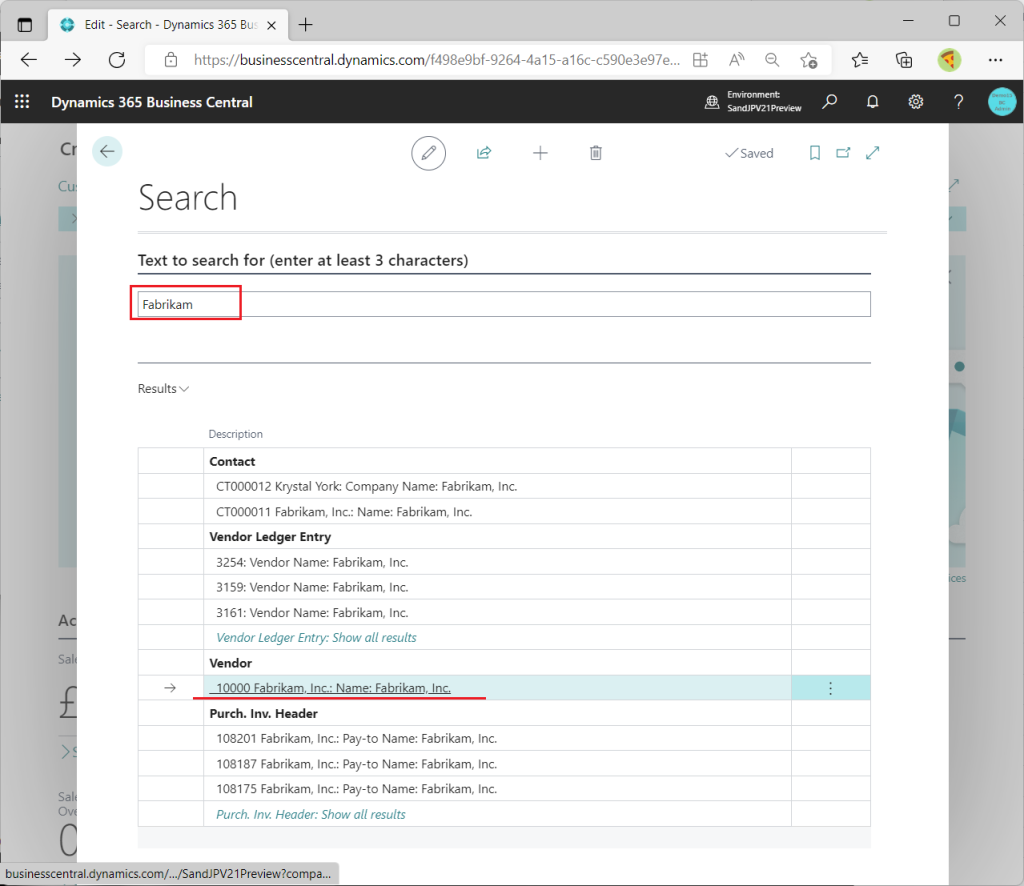The width and height of the screenshot is (1024, 886).
Task: Select contact CT000012 Krystal York result
Action: tap(366, 486)
